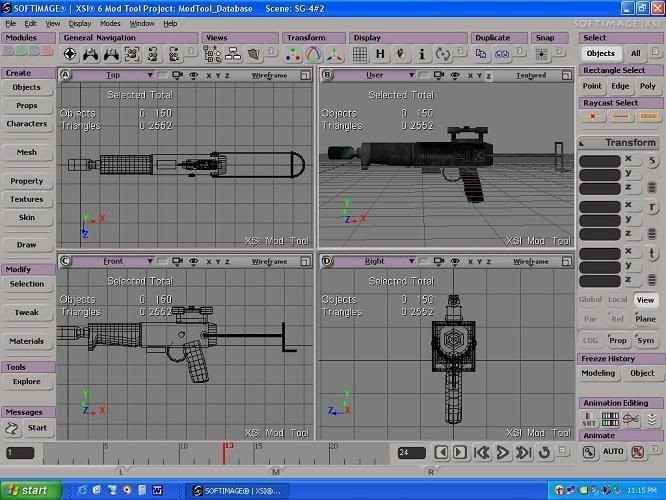Screen dimensions: 666x500
Task: Maximize the Front viewport C
Action: point(305,261)
